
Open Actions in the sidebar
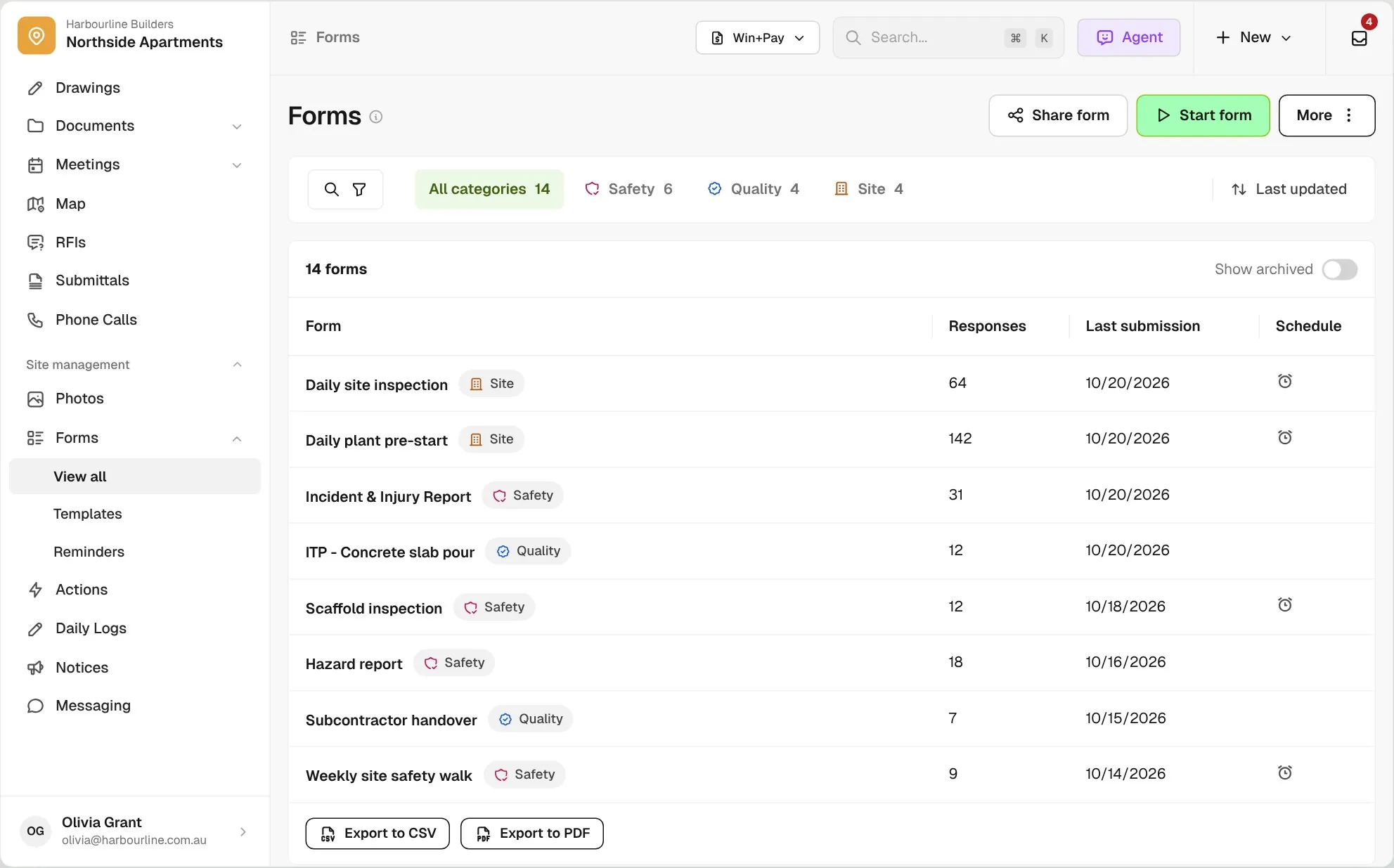coord(135,590)
